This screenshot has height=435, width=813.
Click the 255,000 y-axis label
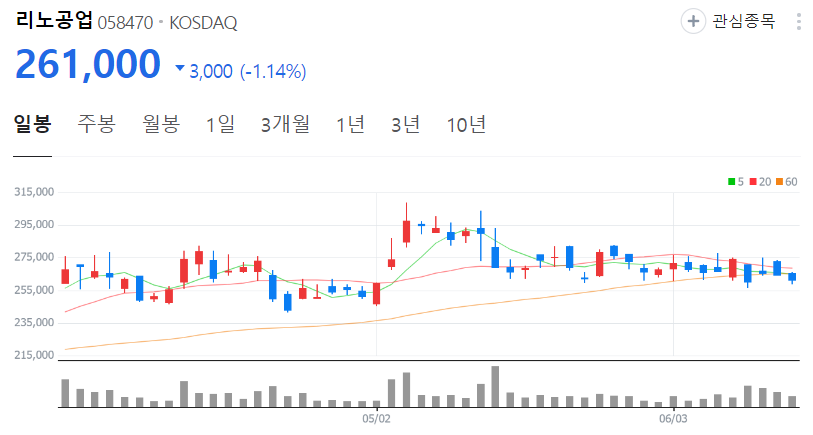click(34, 290)
